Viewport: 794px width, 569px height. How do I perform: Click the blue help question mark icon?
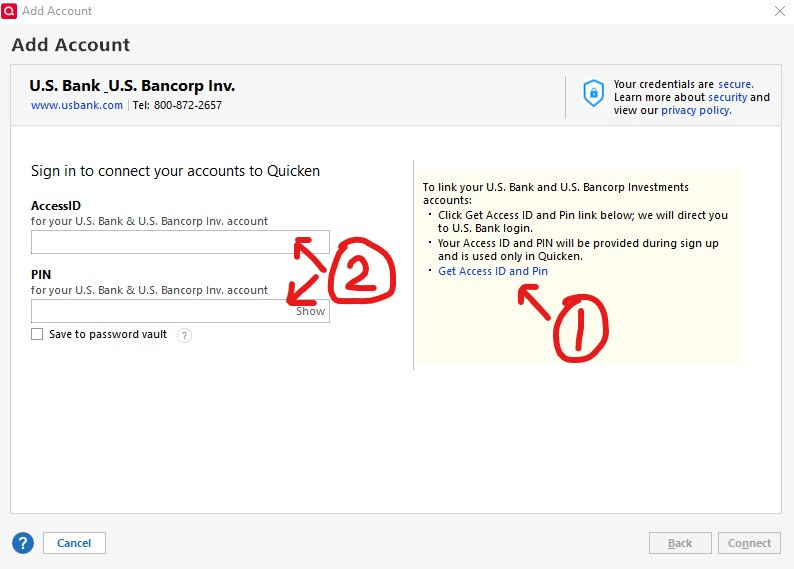(23, 543)
